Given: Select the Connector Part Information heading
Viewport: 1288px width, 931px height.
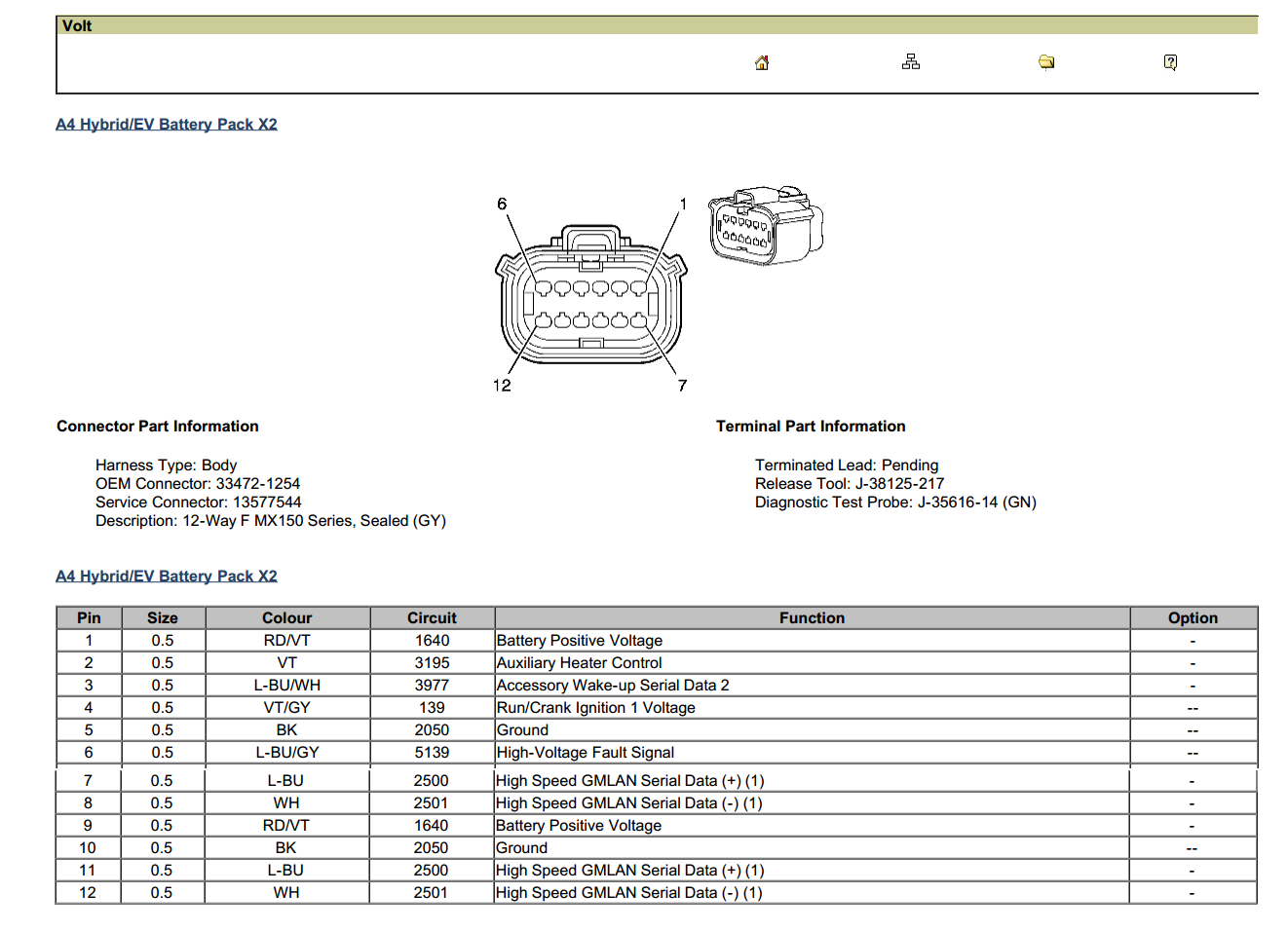Looking at the screenshot, I should (x=158, y=426).
